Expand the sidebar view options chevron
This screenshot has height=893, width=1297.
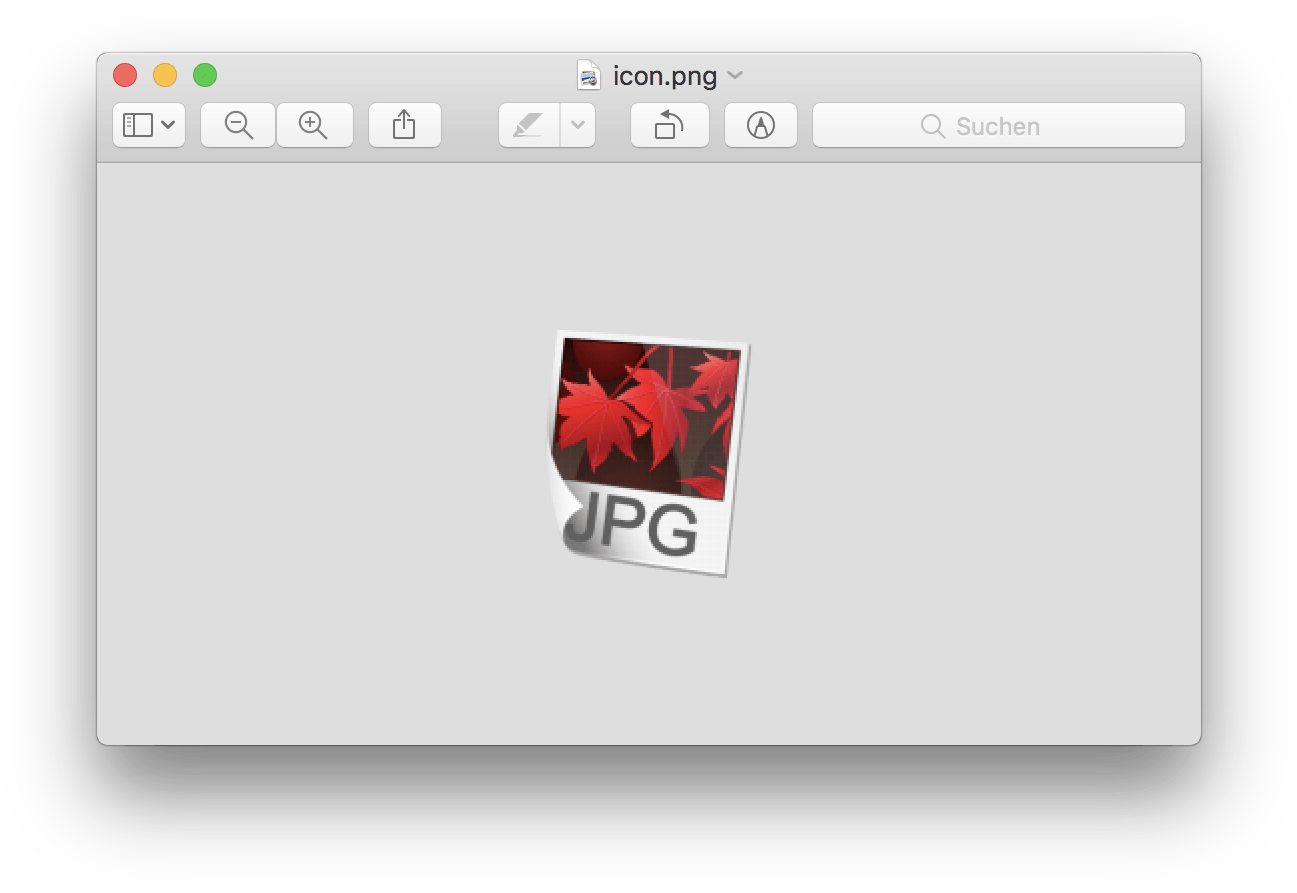point(168,125)
